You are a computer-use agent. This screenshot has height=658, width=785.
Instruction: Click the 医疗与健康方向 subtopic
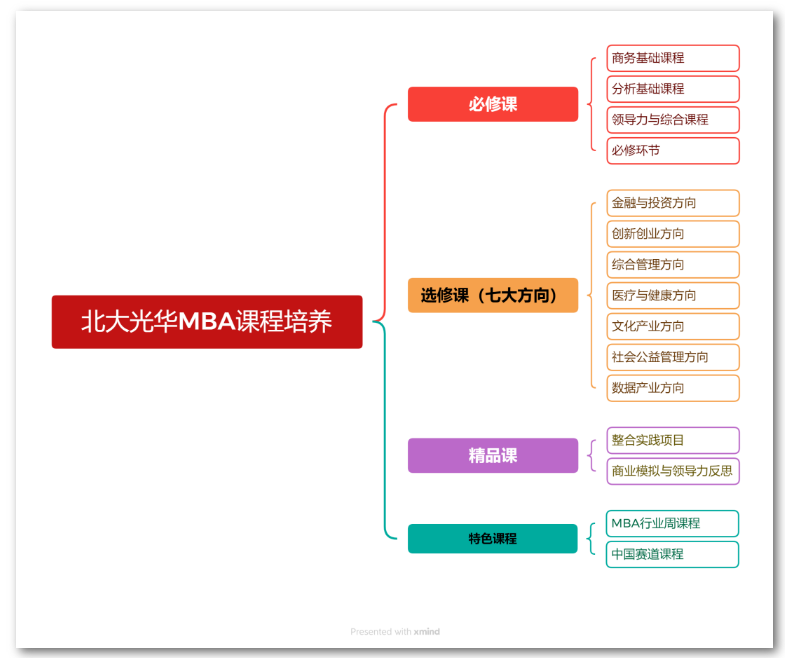(x=673, y=295)
